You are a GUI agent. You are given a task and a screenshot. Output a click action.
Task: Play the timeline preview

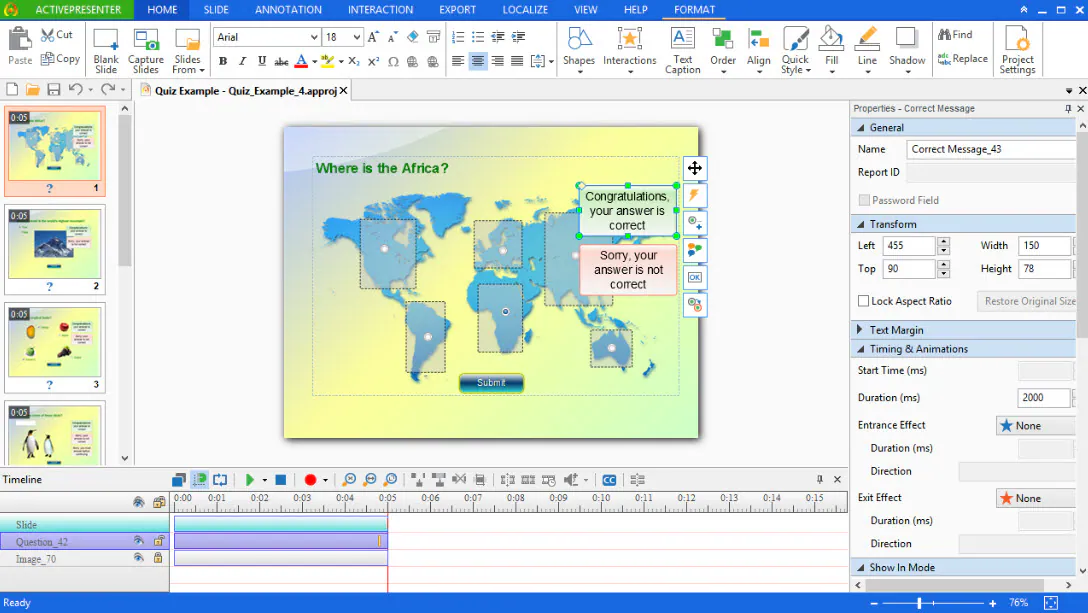click(x=250, y=480)
